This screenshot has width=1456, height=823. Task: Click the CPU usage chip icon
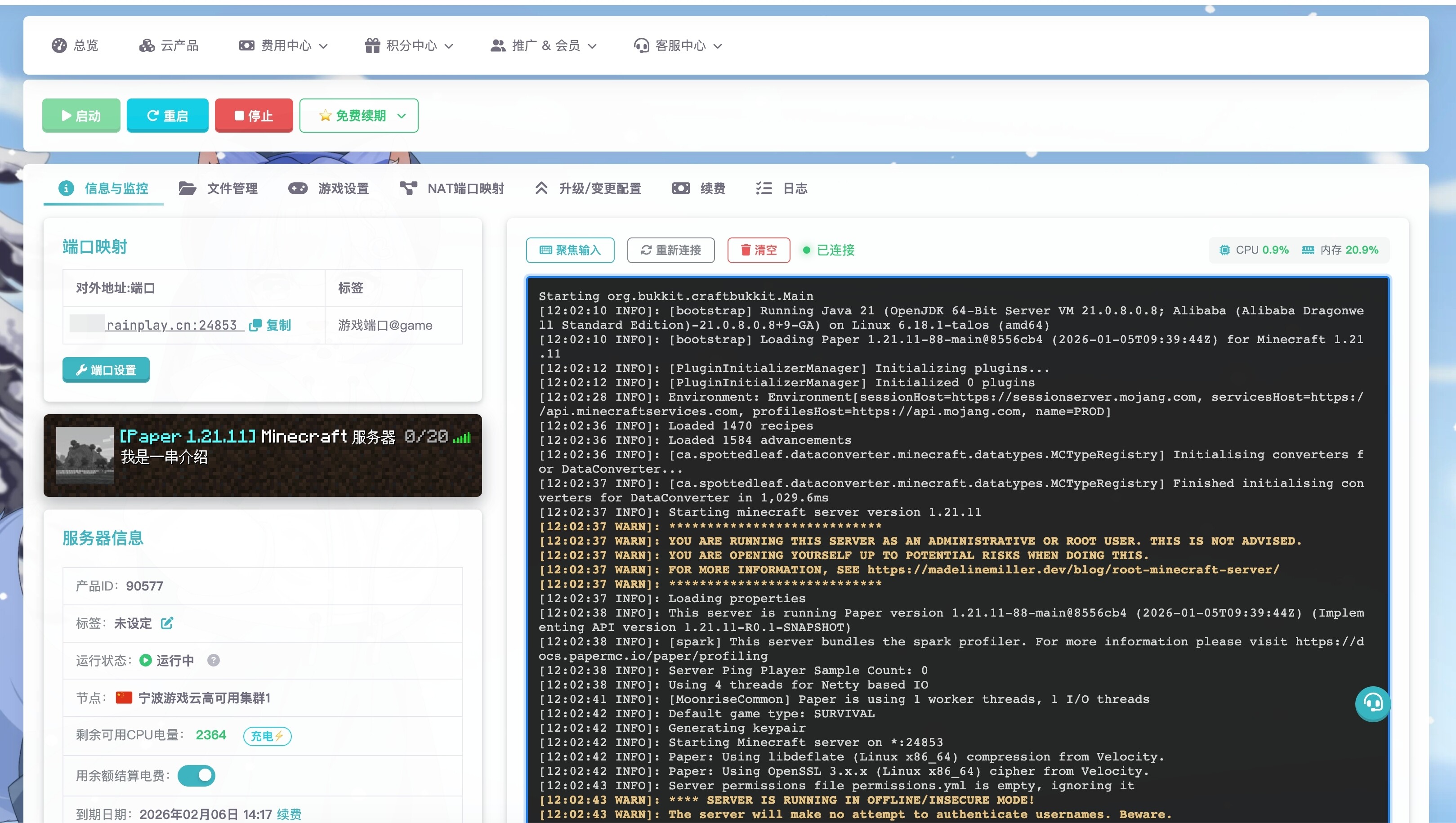tap(1224, 250)
